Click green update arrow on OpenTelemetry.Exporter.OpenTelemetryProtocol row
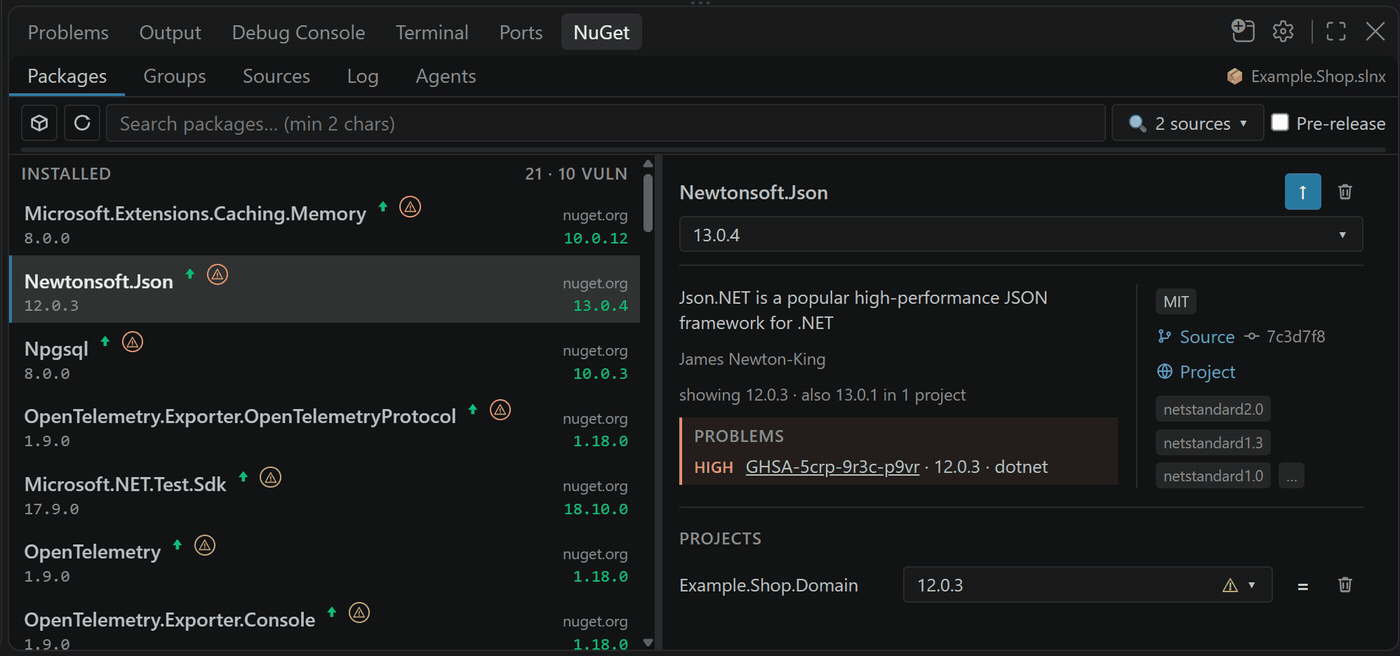Image resolution: width=1400 pixels, height=656 pixels. (x=473, y=410)
